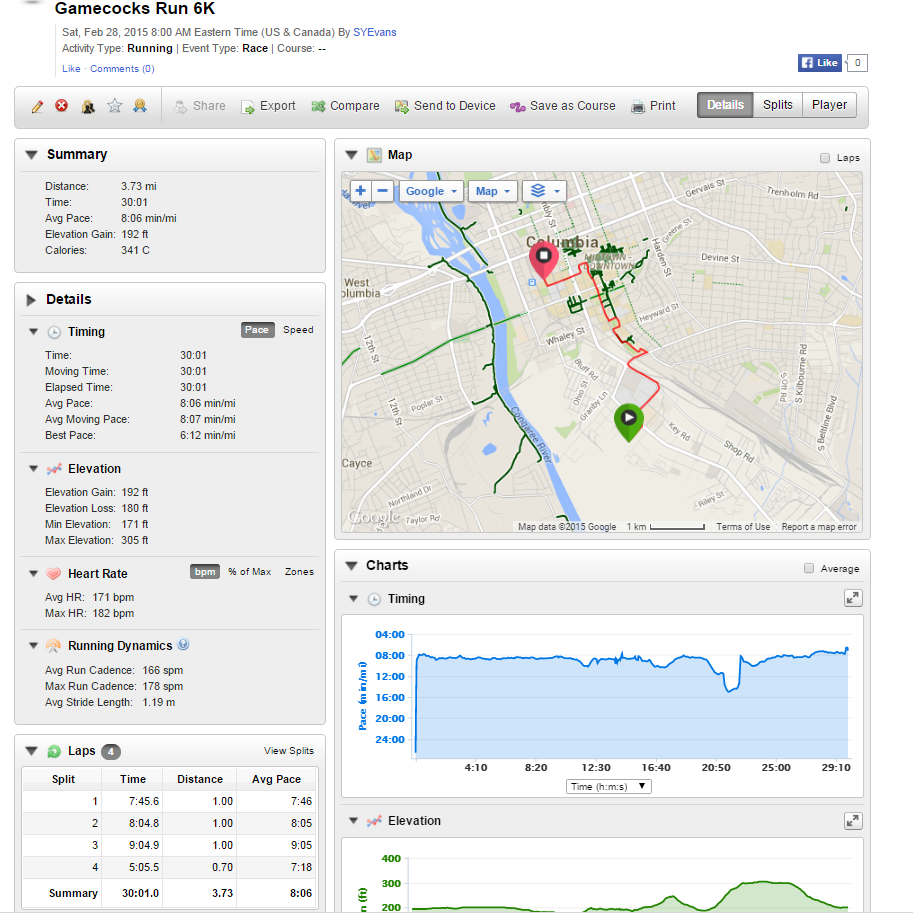Open the Time (h:m:s) axis dropdown
This screenshot has width=913, height=913.
[608, 787]
